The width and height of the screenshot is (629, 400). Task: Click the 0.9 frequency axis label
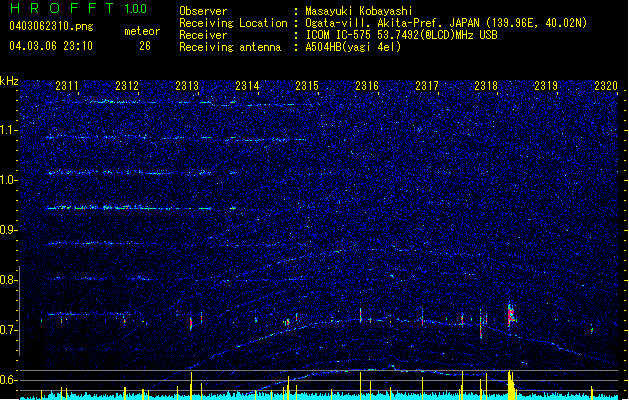pos(9,230)
